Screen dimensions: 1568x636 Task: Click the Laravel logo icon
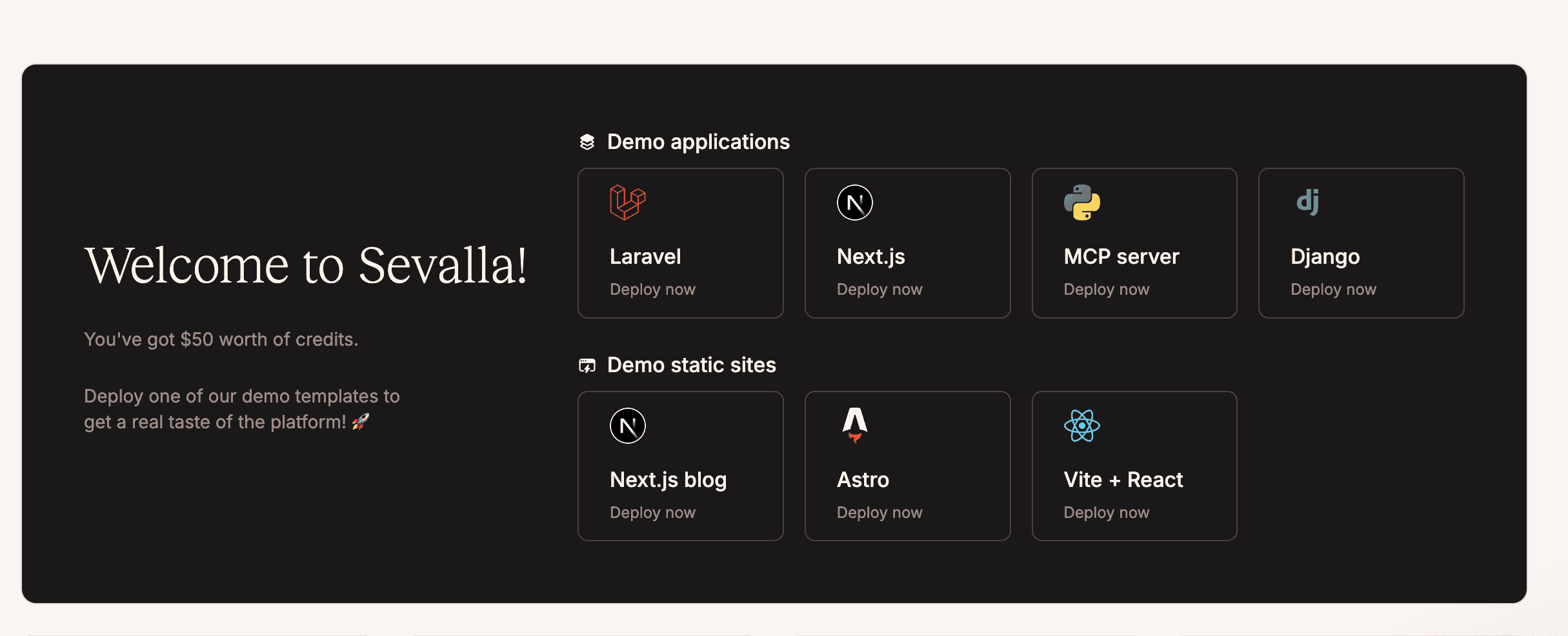point(627,203)
